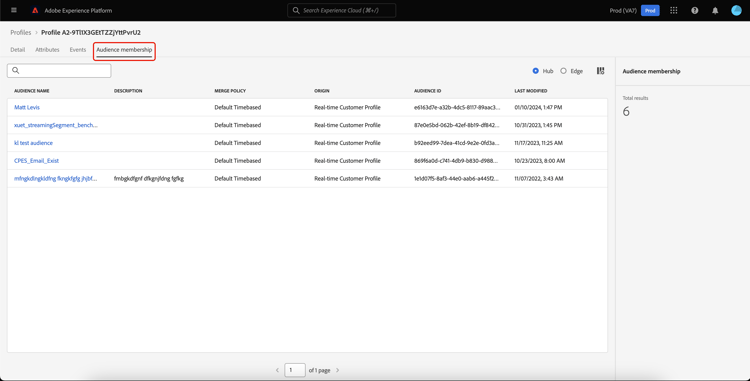
Task: Open the CPES_Email_Exist audience
Action: pyautogui.click(x=36, y=161)
